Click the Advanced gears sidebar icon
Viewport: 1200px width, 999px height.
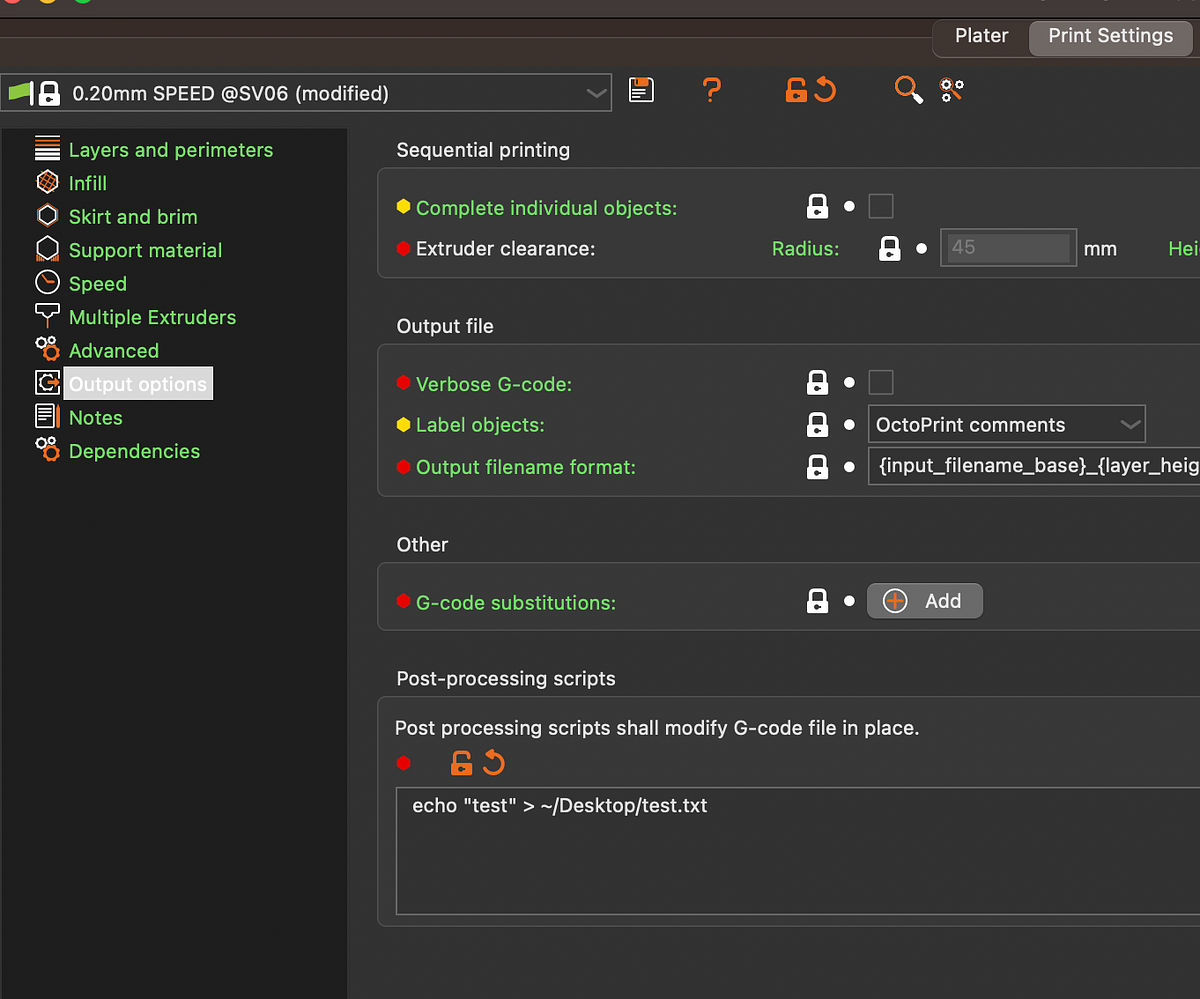coord(47,350)
